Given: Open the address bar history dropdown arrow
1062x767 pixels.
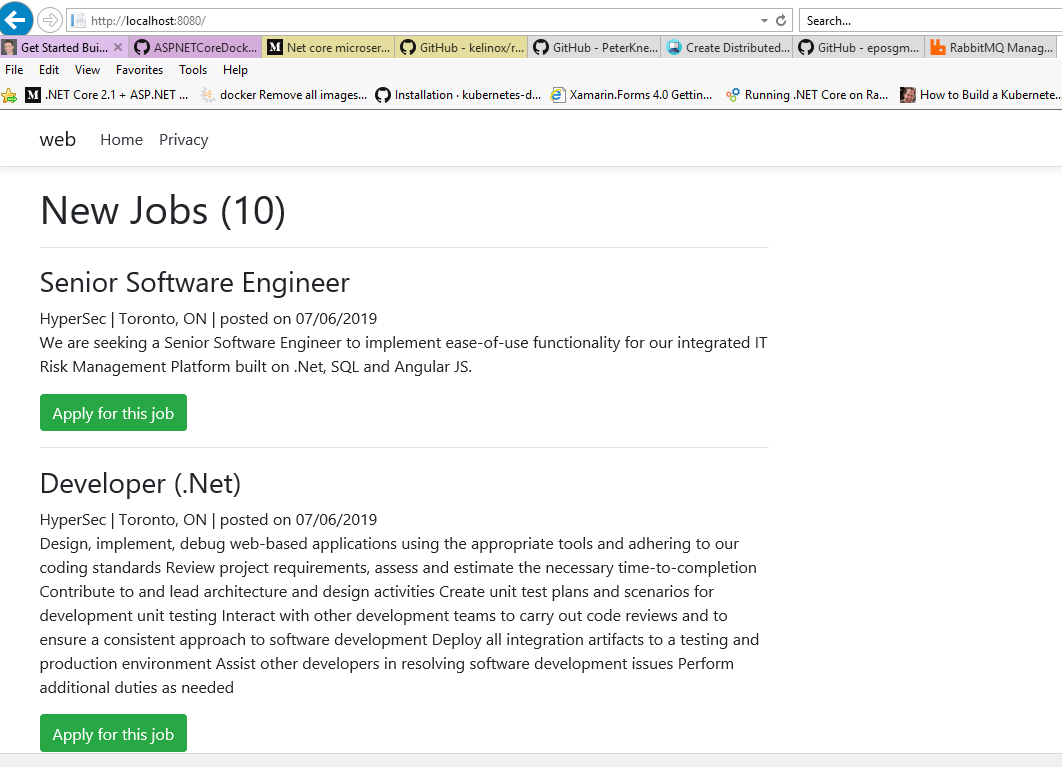Looking at the screenshot, I should 764,20.
